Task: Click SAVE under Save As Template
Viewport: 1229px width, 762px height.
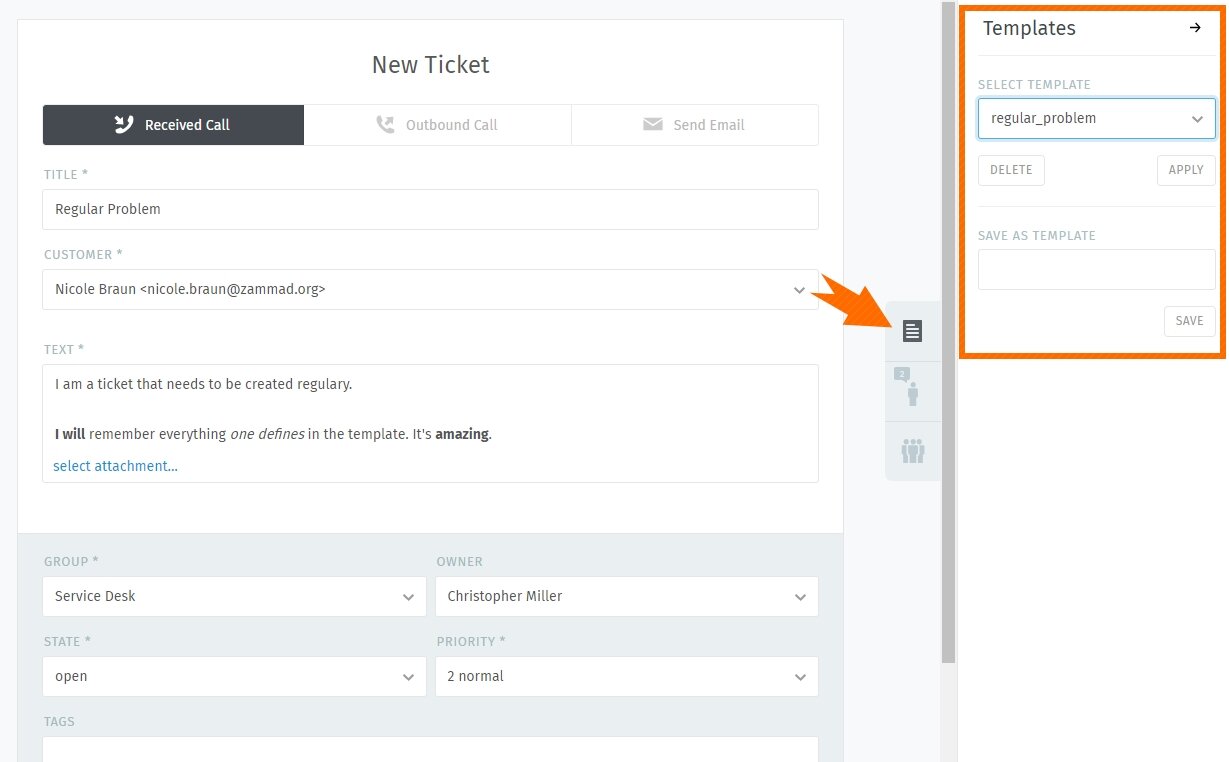Action: point(1189,321)
